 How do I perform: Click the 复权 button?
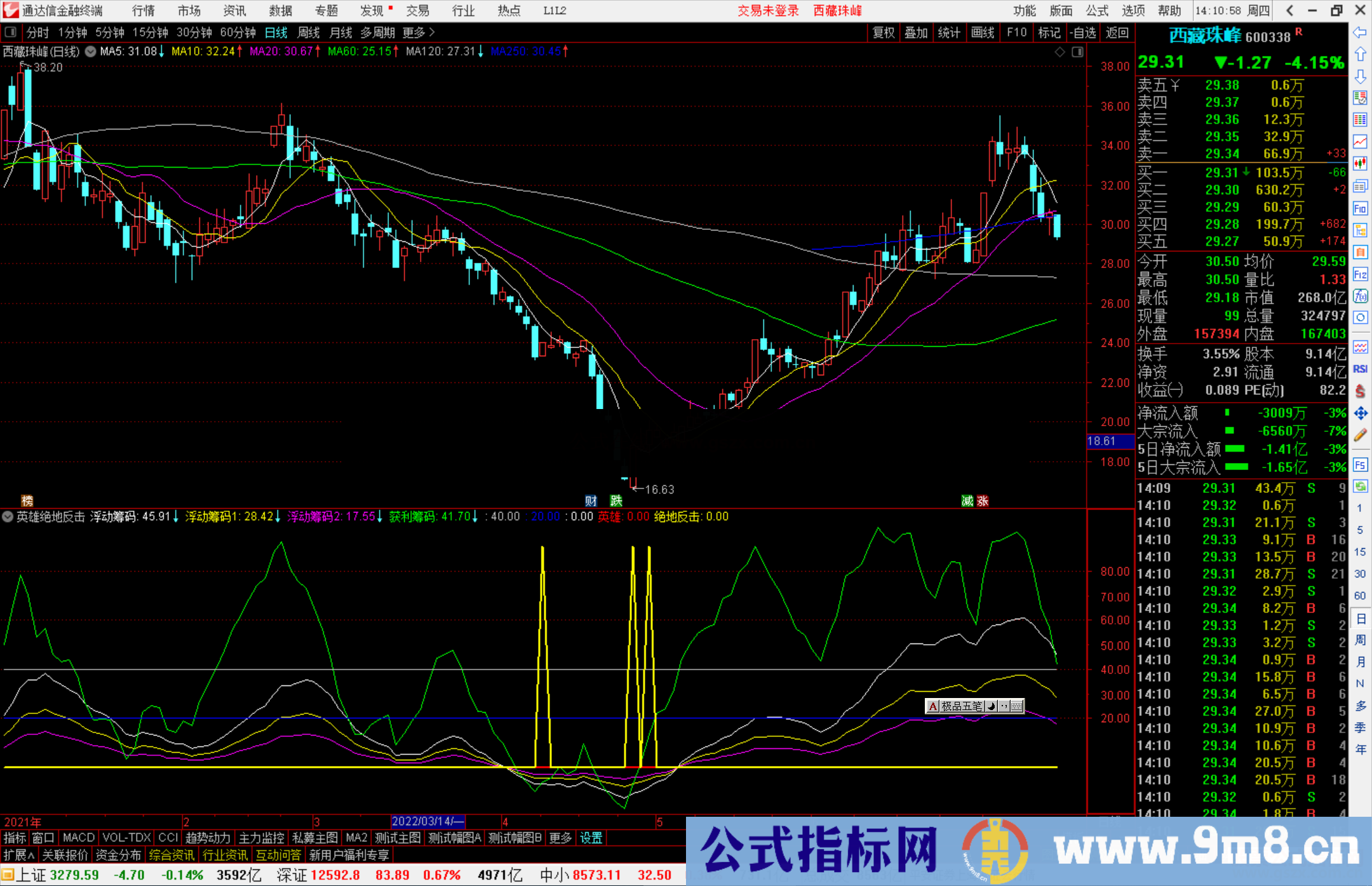(x=884, y=32)
